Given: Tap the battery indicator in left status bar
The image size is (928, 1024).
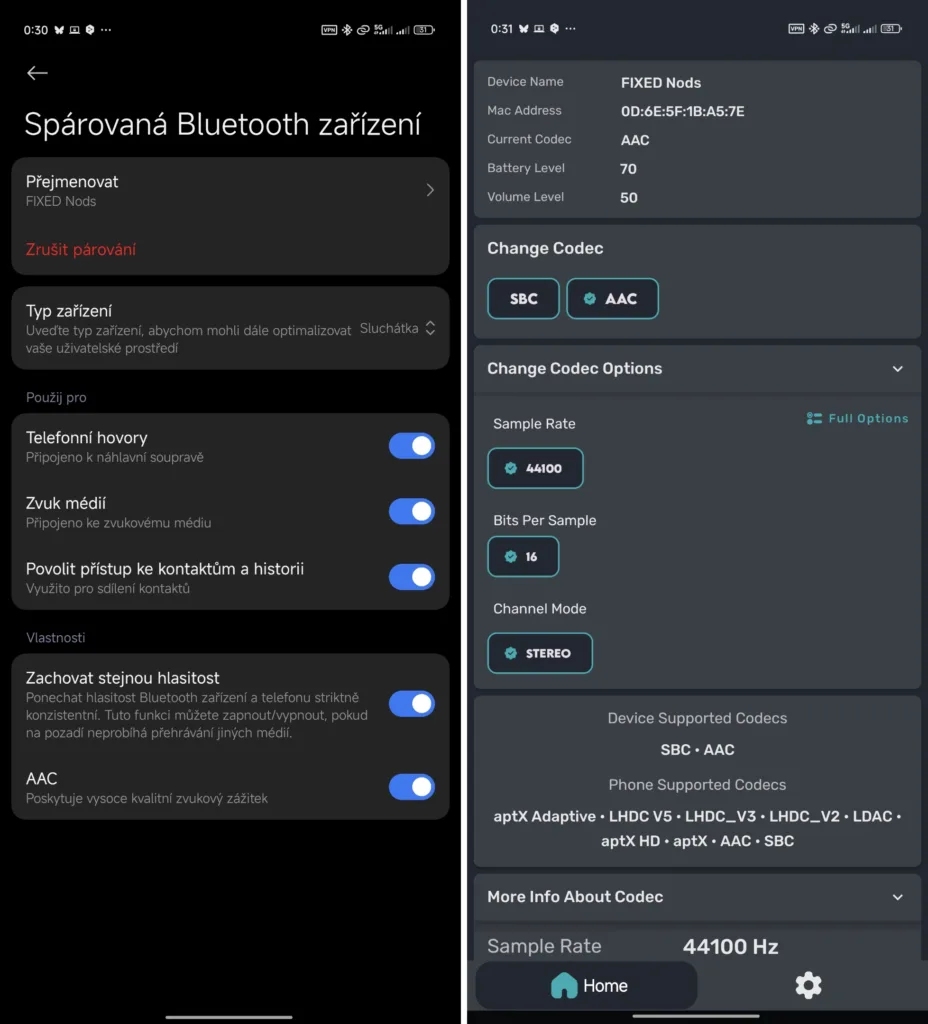Looking at the screenshot, I should click(423, 30).
